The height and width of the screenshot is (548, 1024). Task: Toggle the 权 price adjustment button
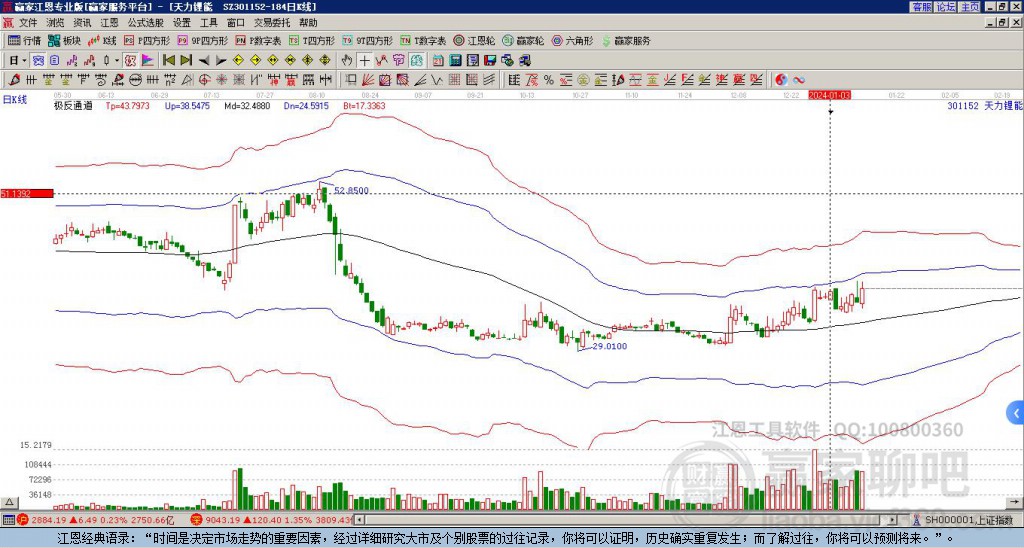(130, 60)
